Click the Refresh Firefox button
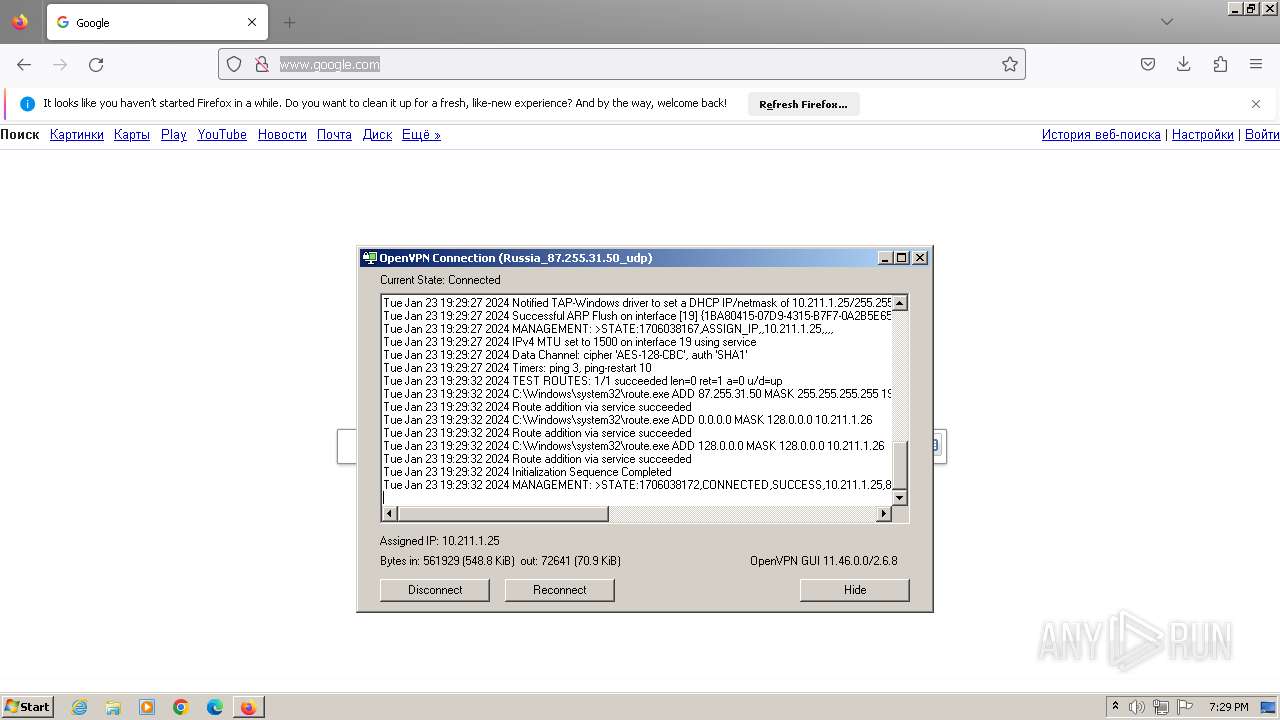The image size is (1280, 720). [x=803, y=104]
